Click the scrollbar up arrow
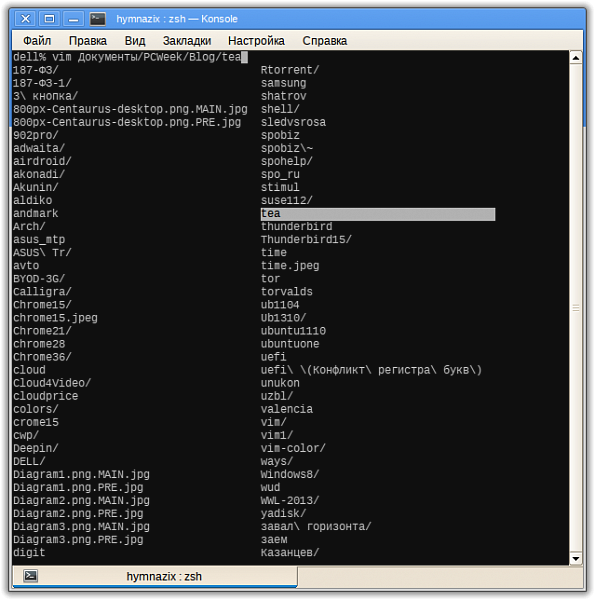 [x=575, y=58]
